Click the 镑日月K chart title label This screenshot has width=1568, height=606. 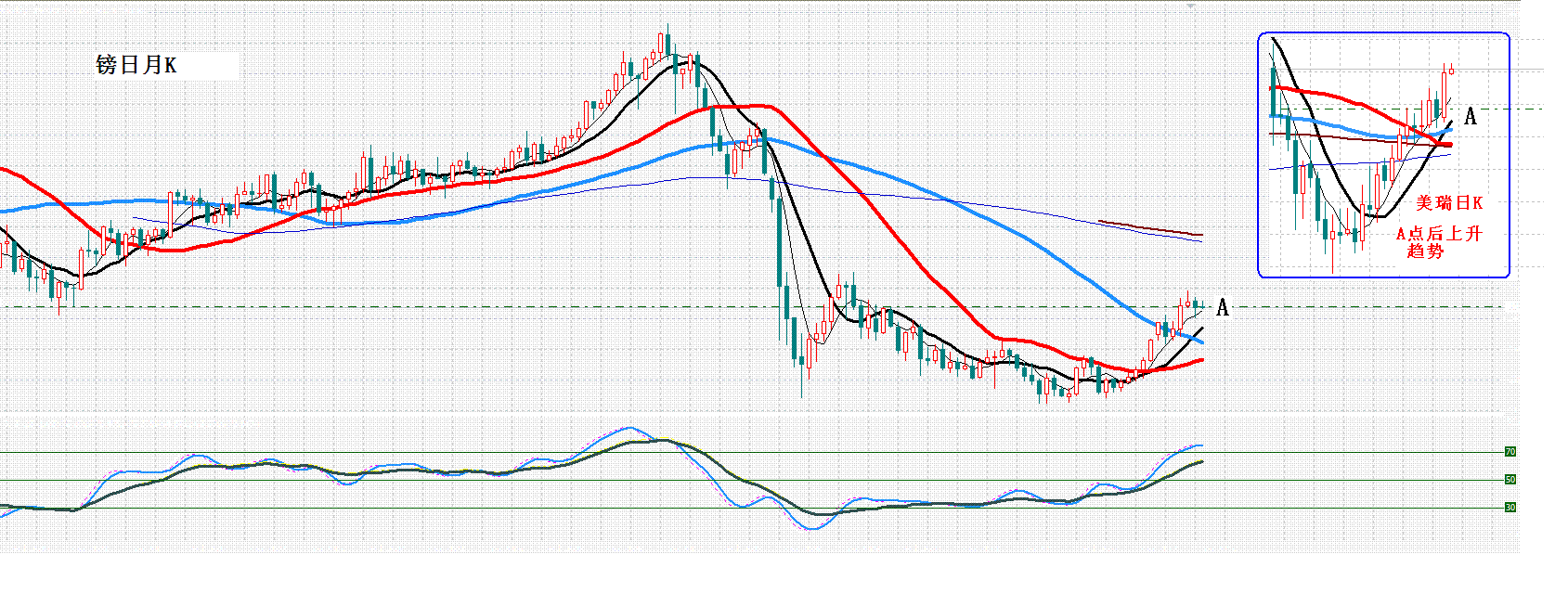tap(136, 65)
